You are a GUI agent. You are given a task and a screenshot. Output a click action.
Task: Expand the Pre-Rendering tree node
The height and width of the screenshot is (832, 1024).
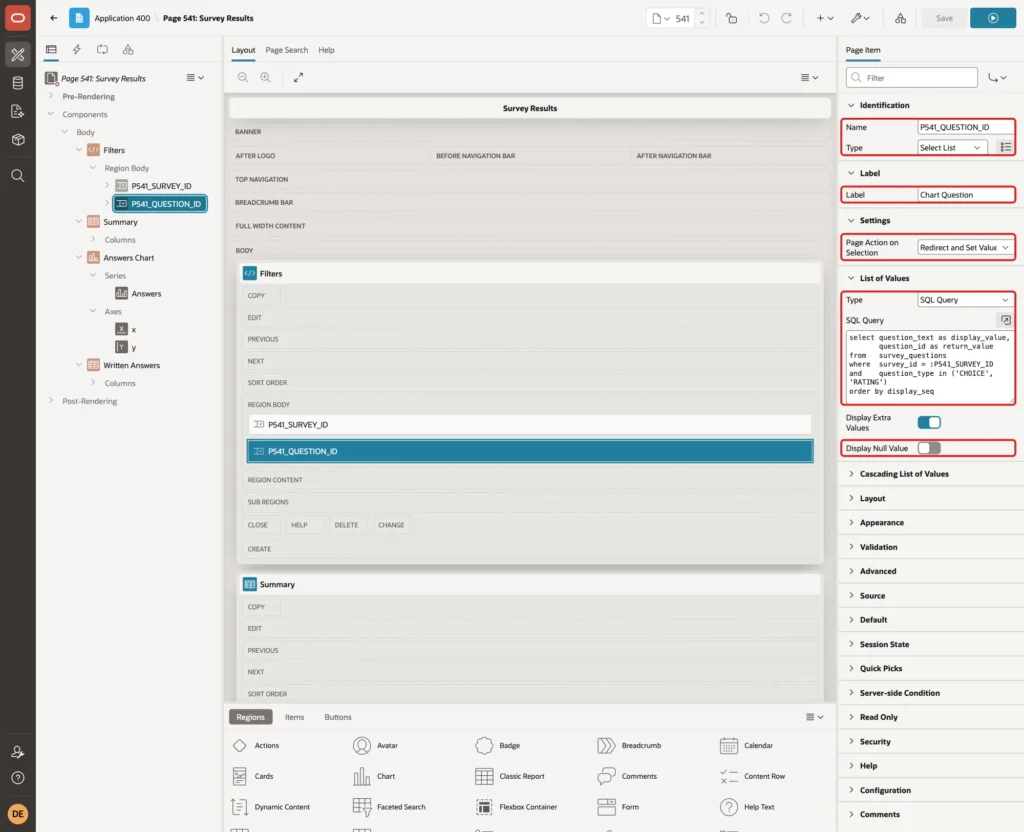[x=51, y=96]
